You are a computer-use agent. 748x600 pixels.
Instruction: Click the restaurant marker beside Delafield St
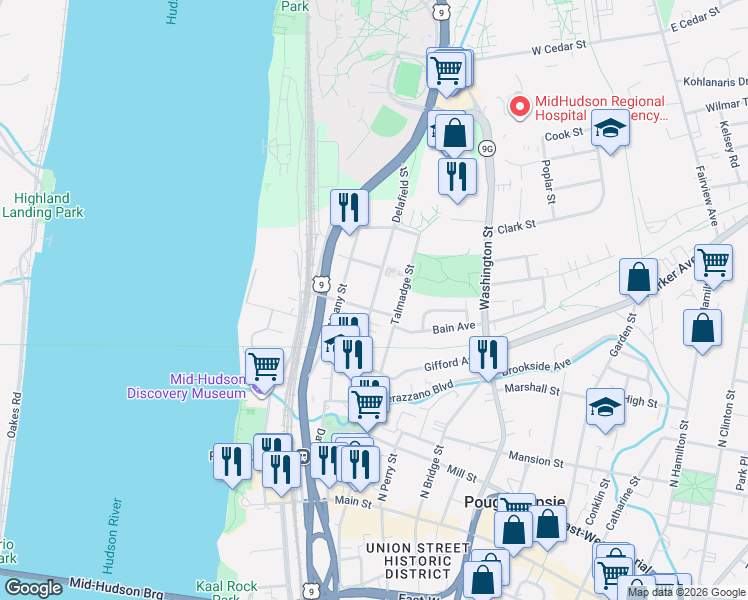457,179
